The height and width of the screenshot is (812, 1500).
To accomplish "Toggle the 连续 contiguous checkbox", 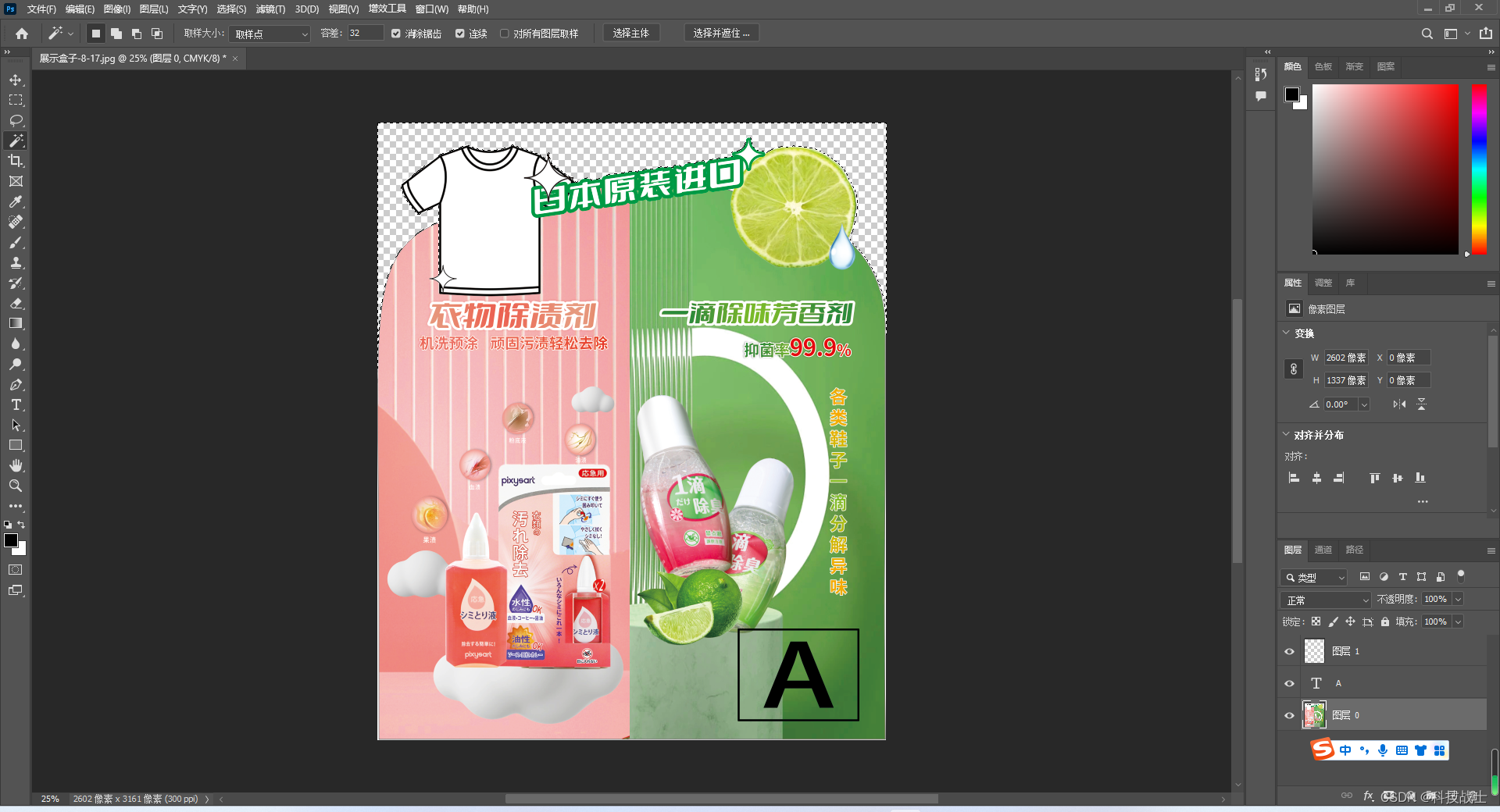I will coord(460,34).
